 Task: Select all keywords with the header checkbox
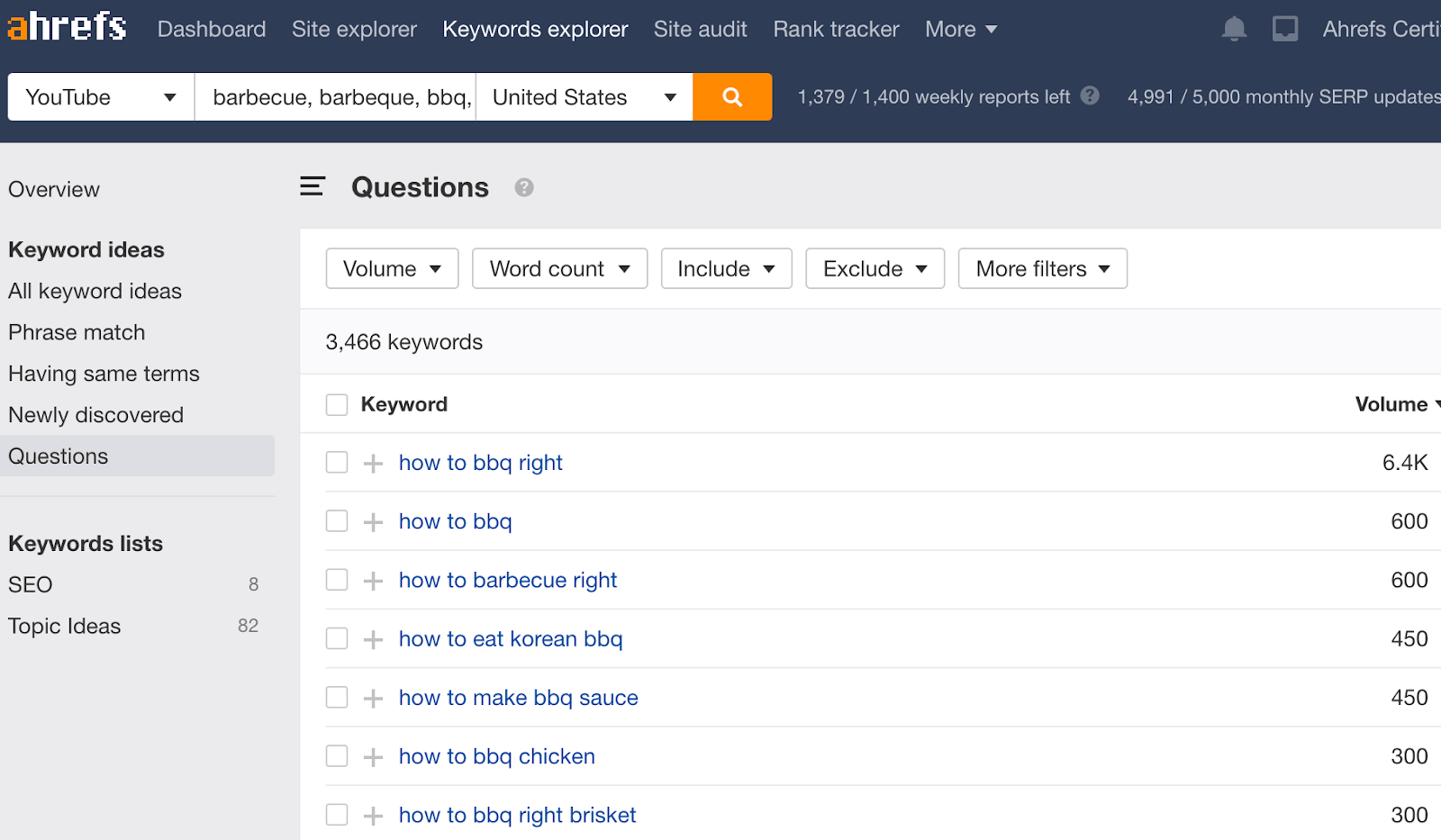click(x=336, y=404)
